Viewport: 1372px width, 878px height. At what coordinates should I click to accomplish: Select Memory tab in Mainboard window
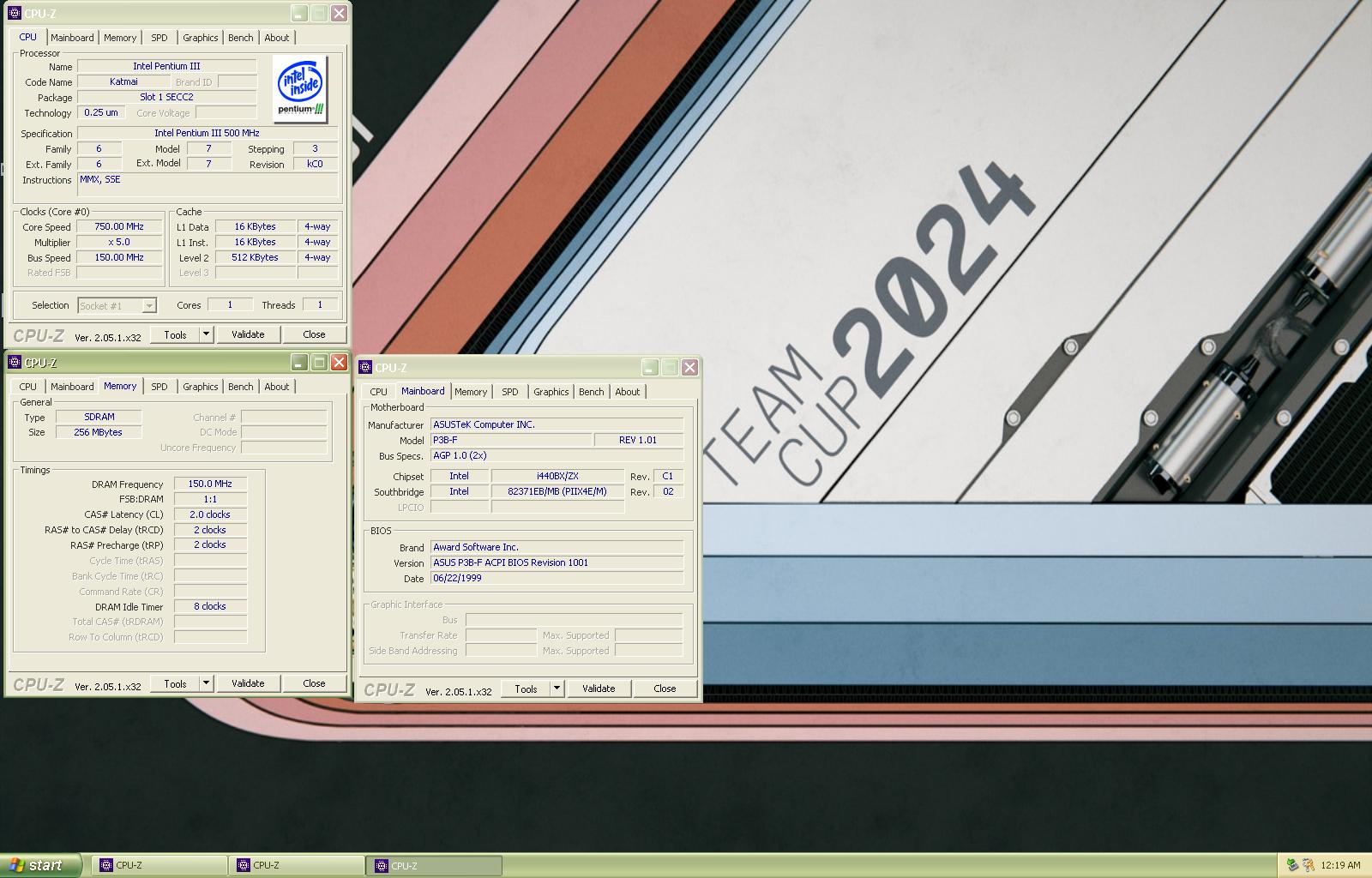(x=471, y=392)
